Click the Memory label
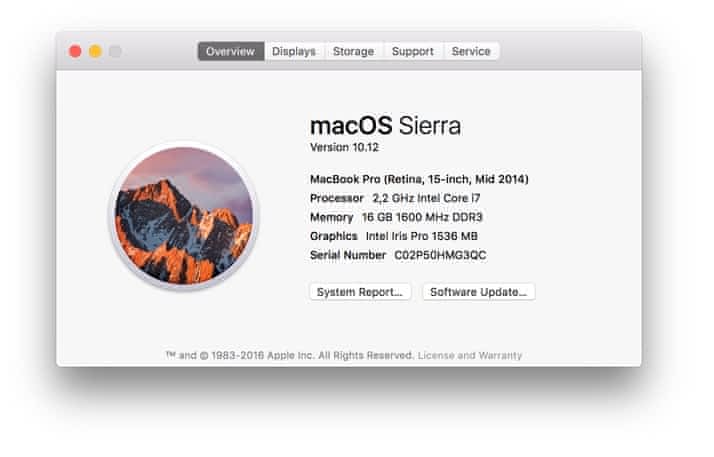Screen dimensions: 714x457 click(332, 217)
